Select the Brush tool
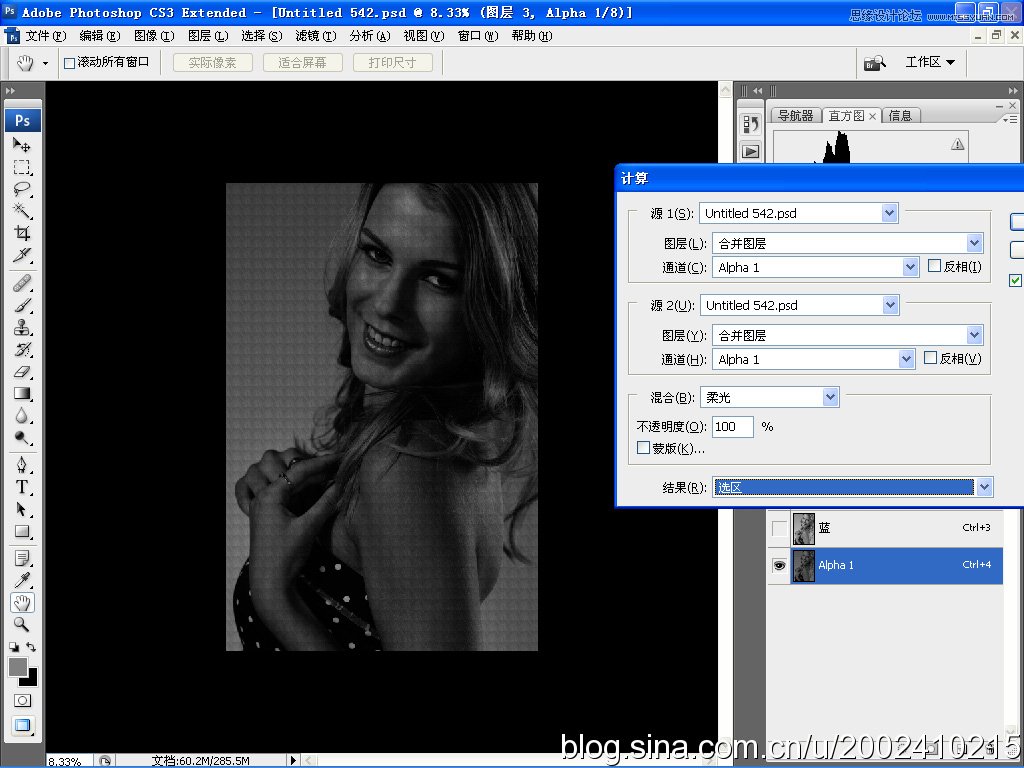 (22, 306)
